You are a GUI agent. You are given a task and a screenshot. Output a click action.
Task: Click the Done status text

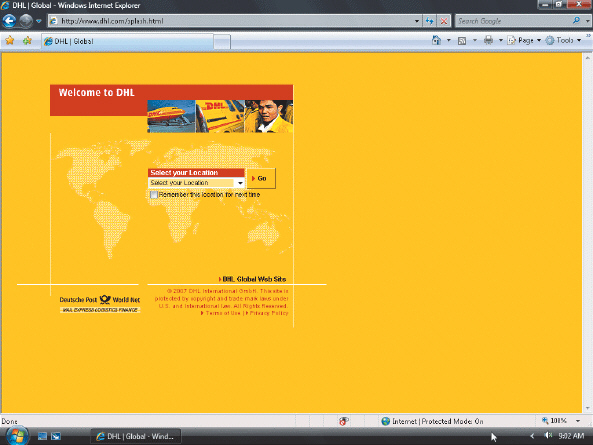point(9,421)
